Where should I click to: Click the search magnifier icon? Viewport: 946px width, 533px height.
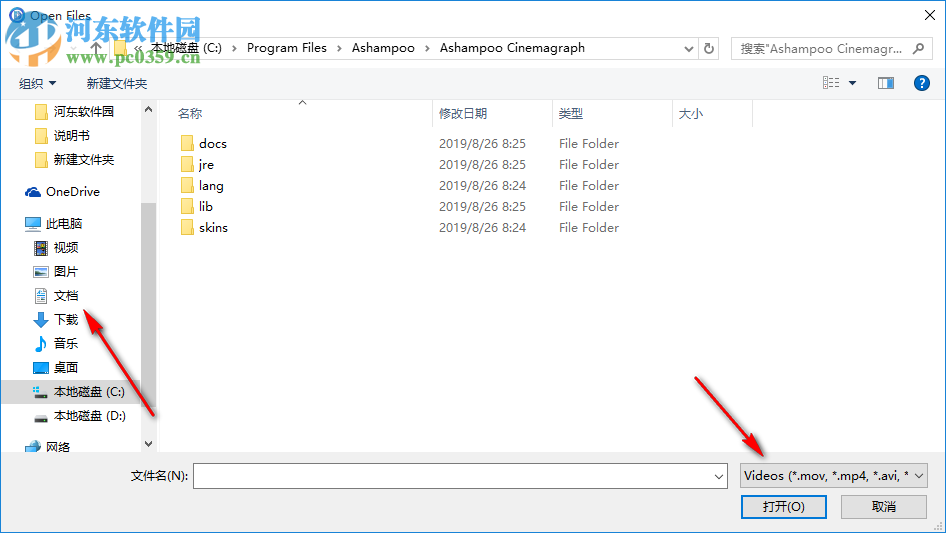pyautogui.click(x=918, y=48)
